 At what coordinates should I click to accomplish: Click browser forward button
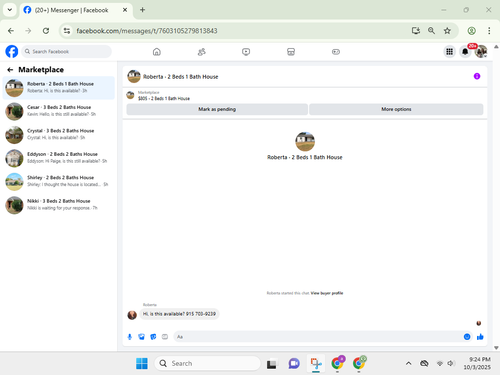click(x=28, y=31)
